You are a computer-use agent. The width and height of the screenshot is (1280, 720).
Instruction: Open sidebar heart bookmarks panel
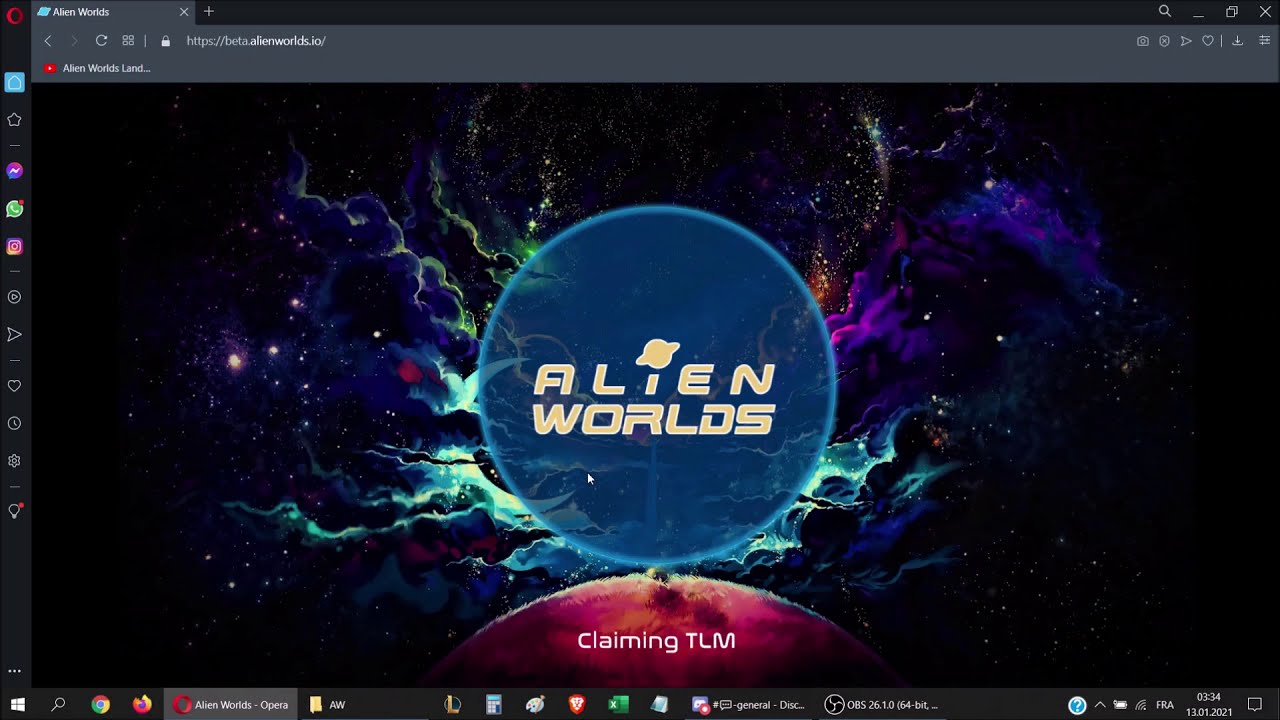pos(15,386)
